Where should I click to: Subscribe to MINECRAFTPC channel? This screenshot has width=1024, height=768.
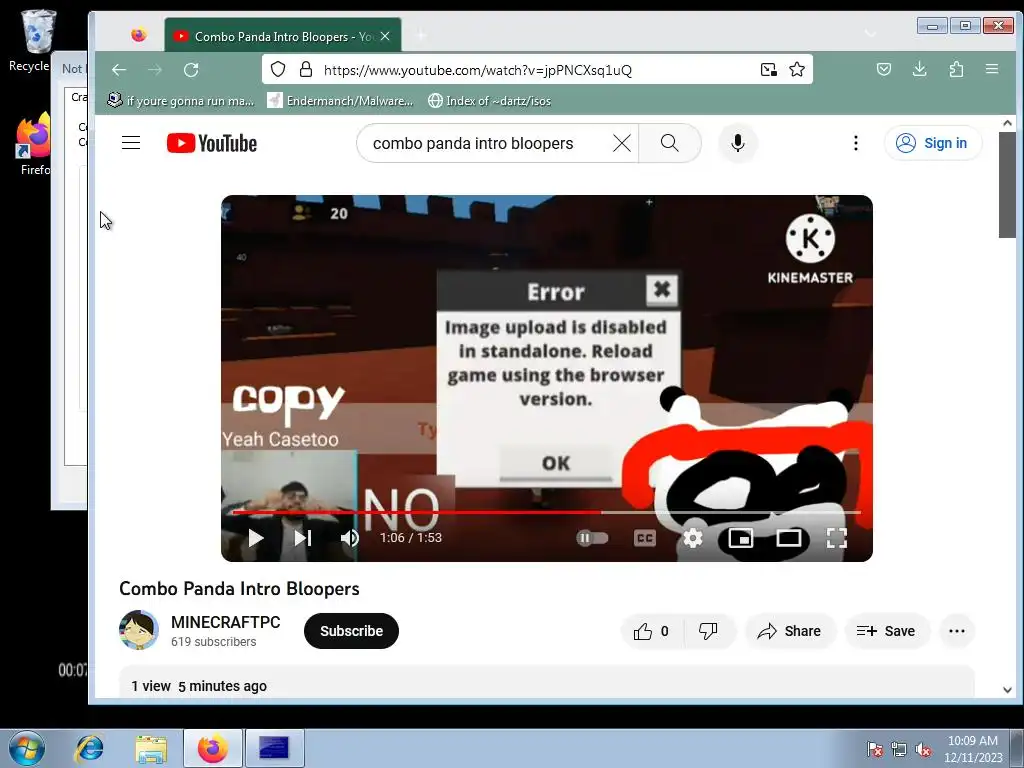click(x=351, y=631)
